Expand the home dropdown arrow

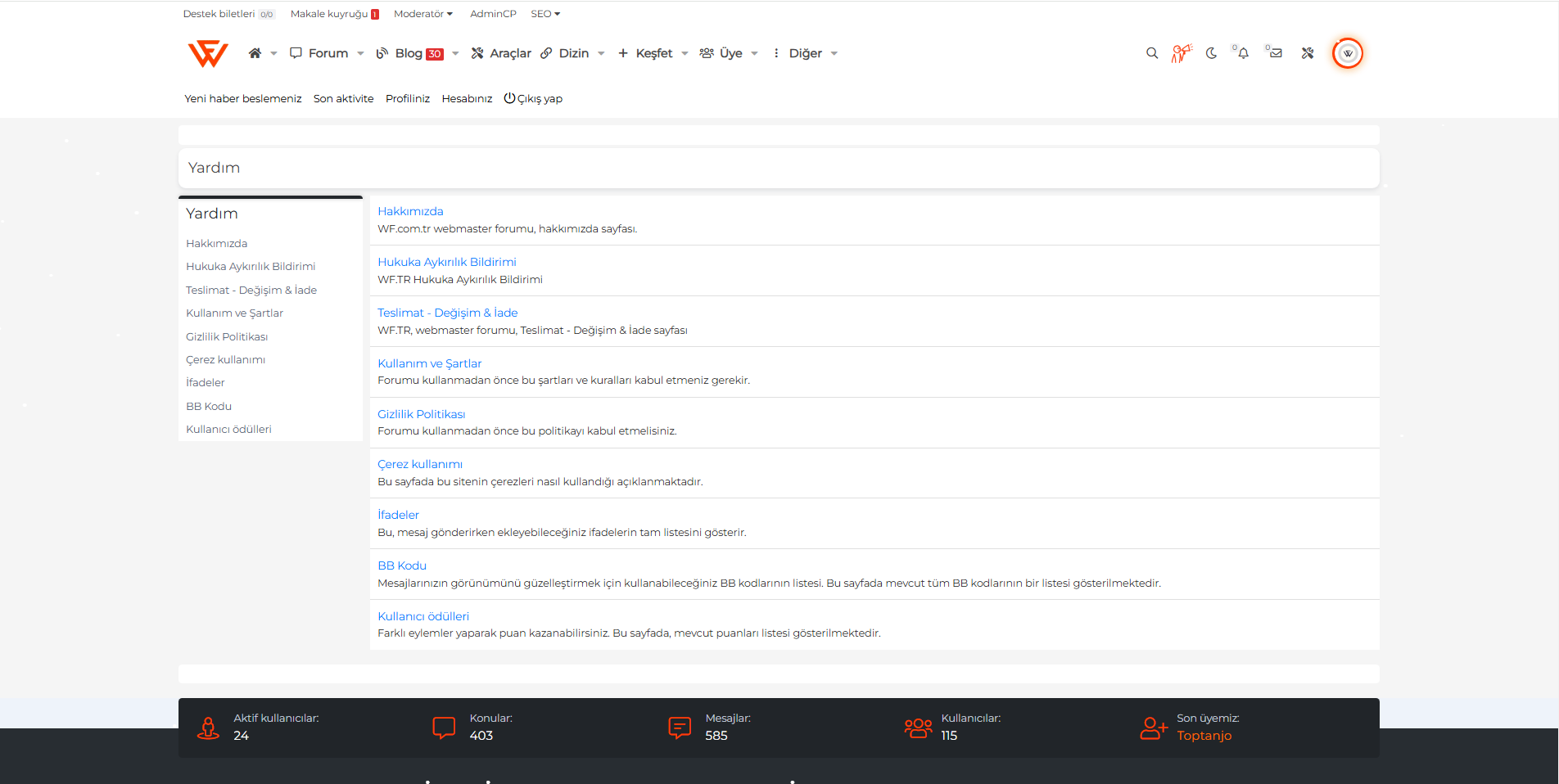point(273,54)
